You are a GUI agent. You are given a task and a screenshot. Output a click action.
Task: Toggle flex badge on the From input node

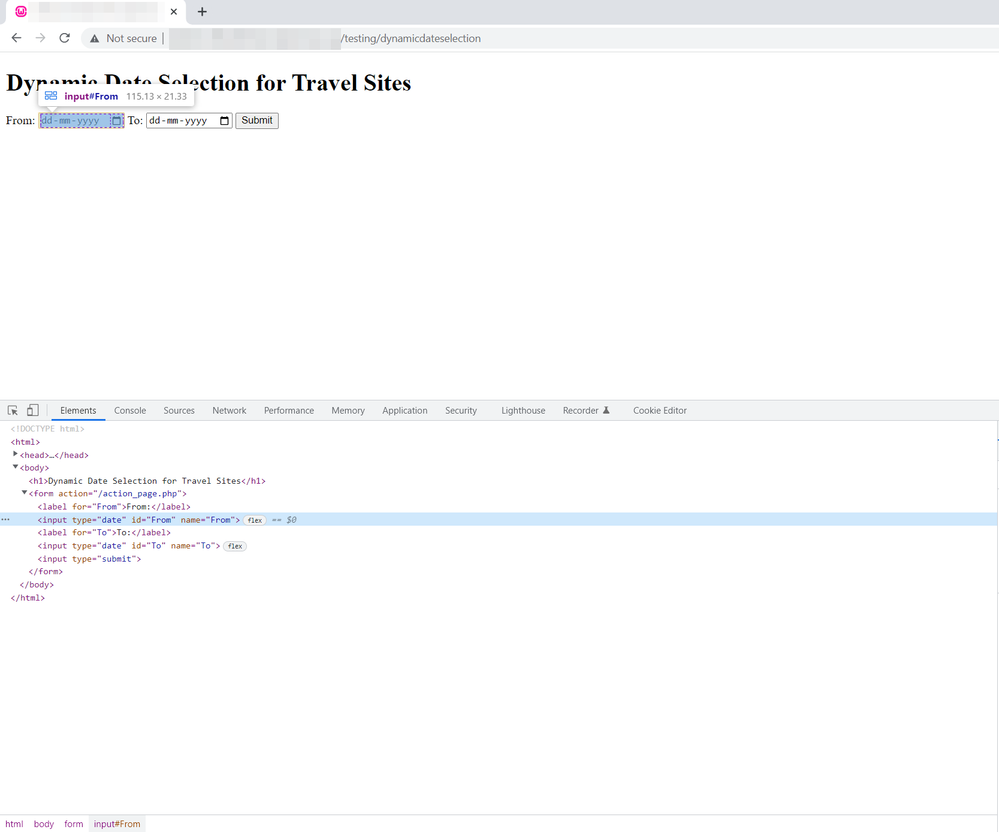pos(255,520)
